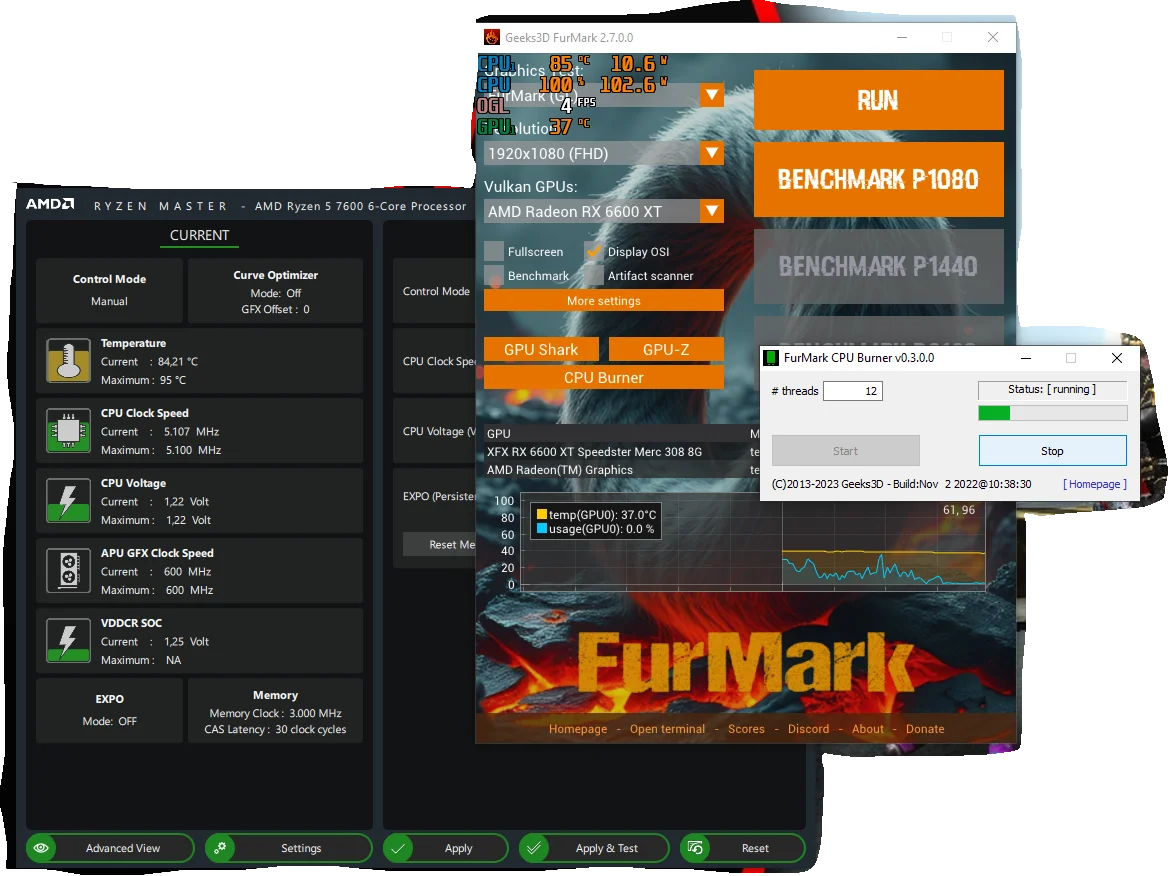Toggle the Fullscreen checkbox in FurMark

click(x=494, y=252)
